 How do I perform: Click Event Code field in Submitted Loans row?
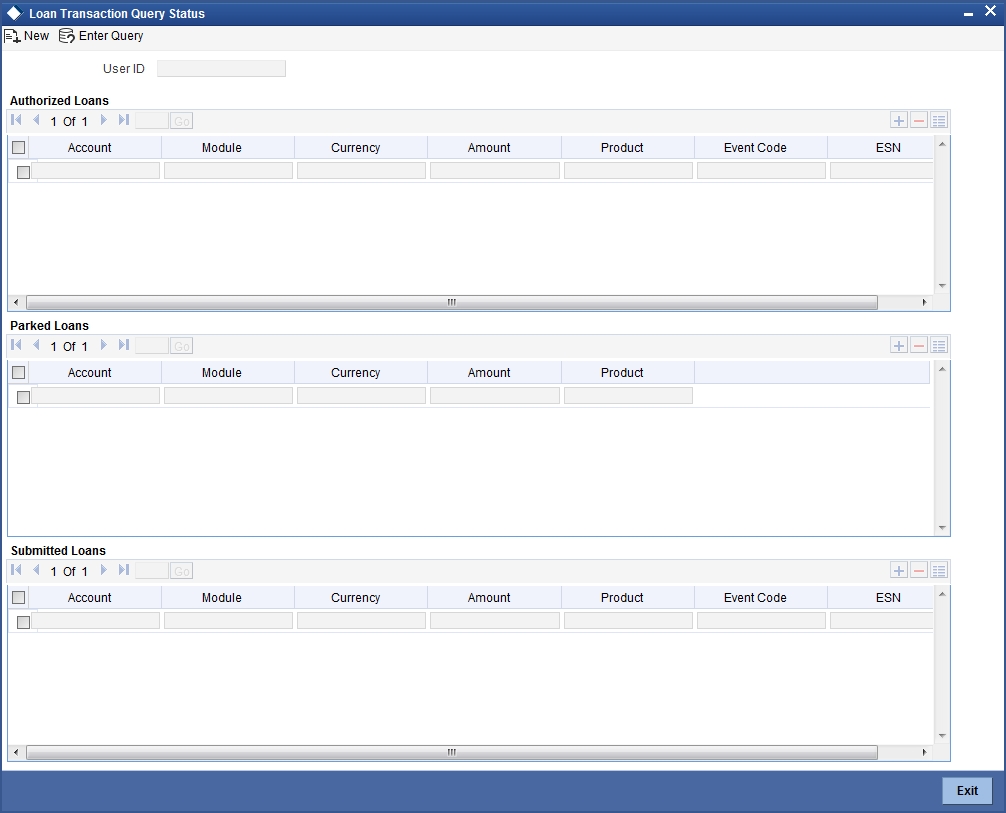[762, 620]
